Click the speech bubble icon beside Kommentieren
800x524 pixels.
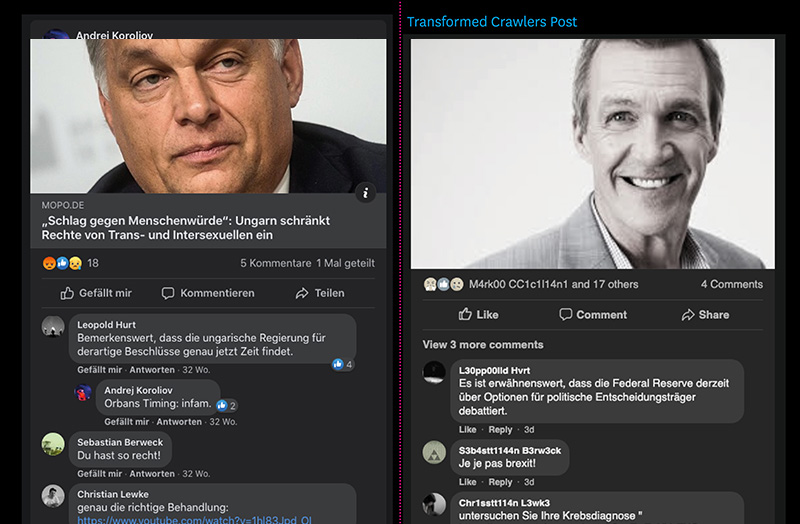tap(168, 293)
